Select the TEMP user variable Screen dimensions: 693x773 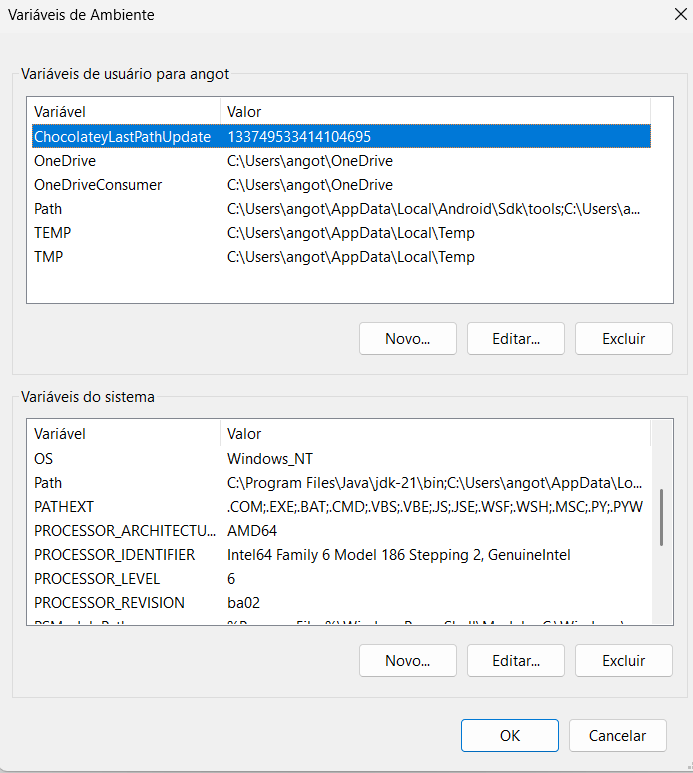(x=52, y=233)
